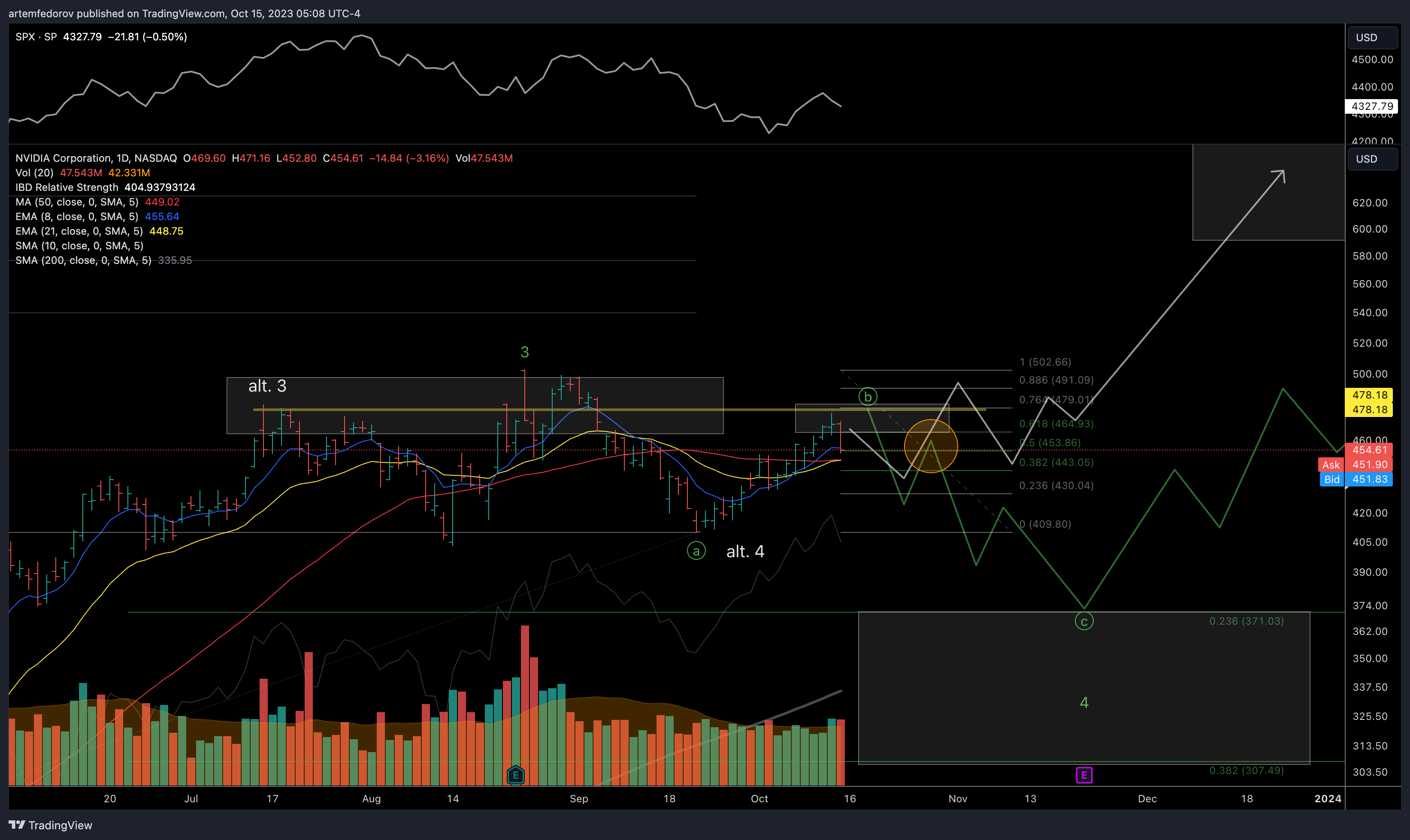This screenshot has height=840, width=1410.
Task: Click the 374.00 price scale value
Action: coord(1370,606)
